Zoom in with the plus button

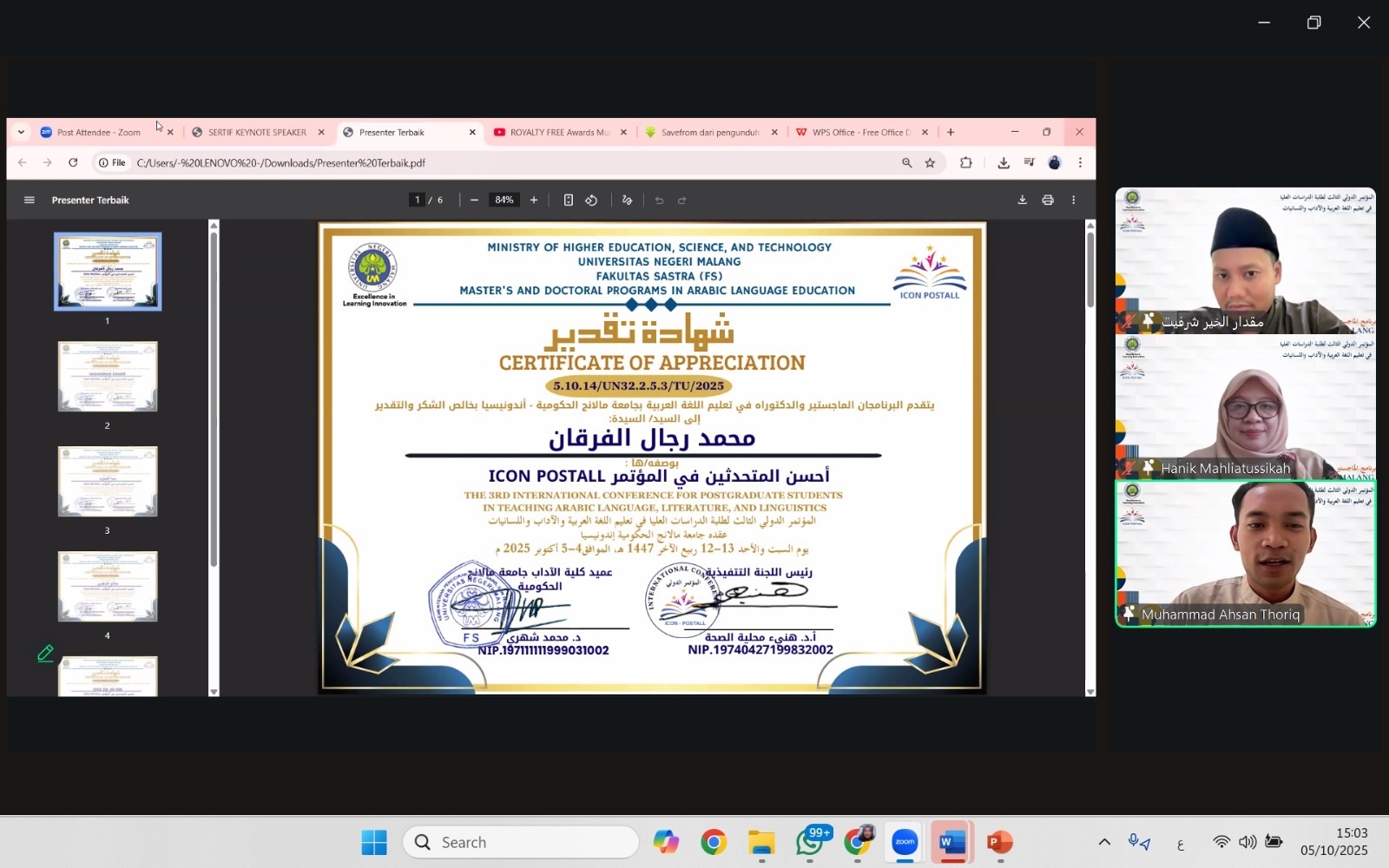534,201
